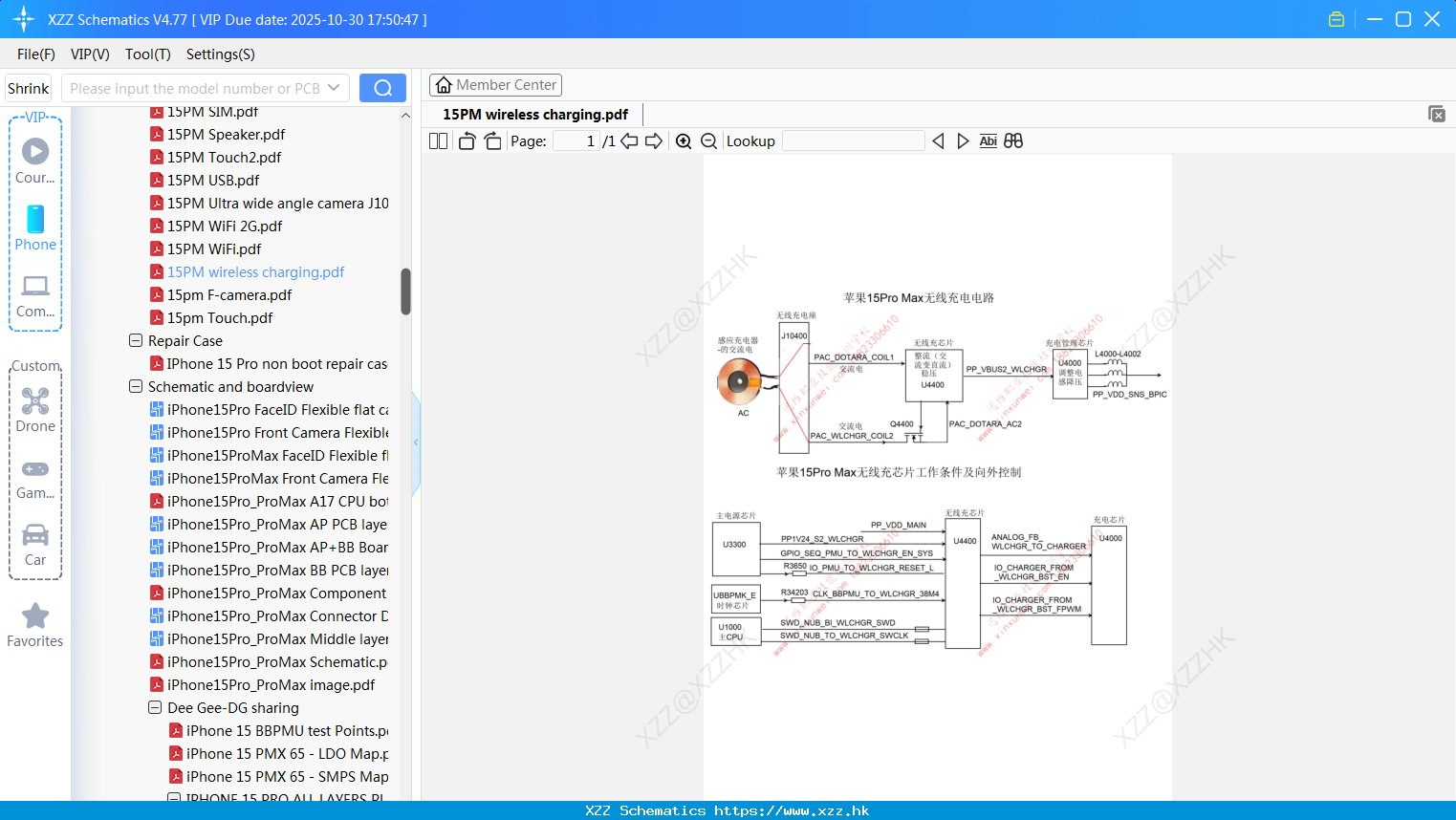Open the Courses sidebar category
The image size is (1456, 820).
coord(35,161)
